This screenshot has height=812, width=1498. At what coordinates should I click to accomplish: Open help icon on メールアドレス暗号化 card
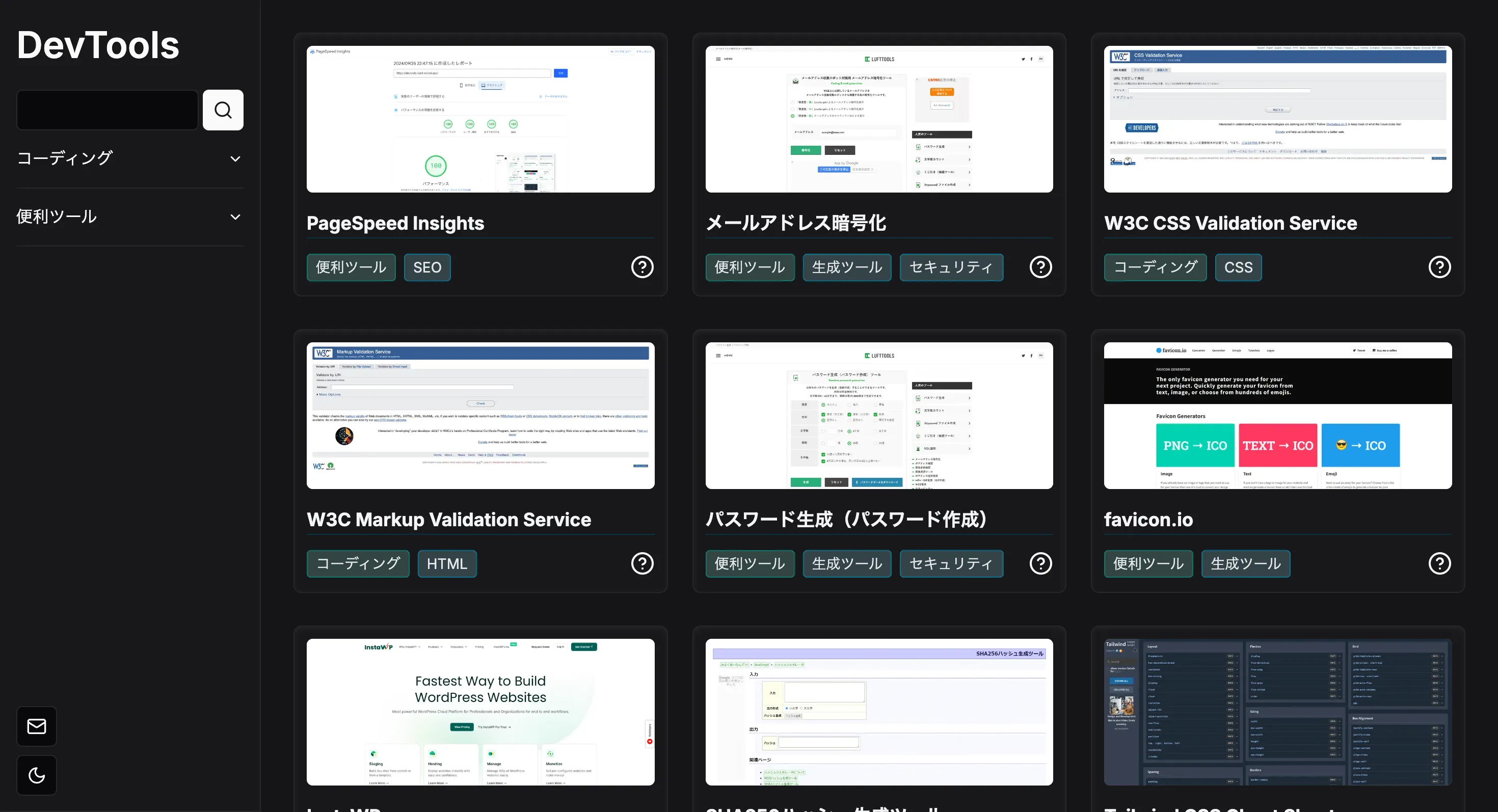[x=1040, y=267]
